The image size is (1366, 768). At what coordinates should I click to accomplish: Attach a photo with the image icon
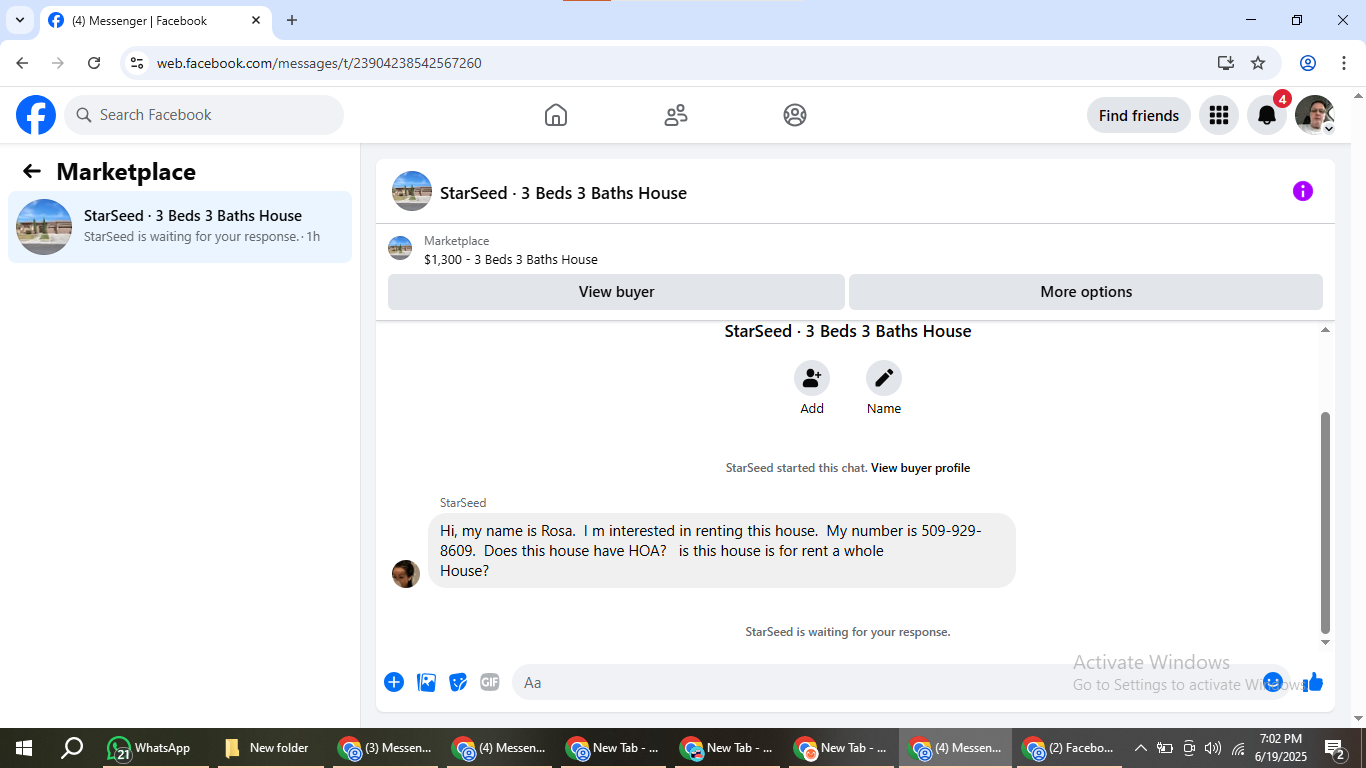click(426, 682)
